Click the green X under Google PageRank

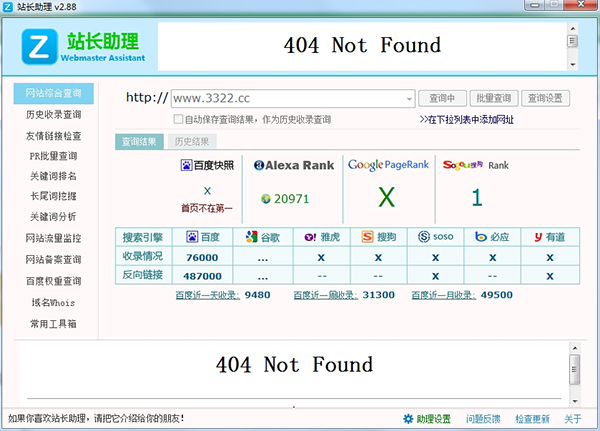tap(386, 197)
